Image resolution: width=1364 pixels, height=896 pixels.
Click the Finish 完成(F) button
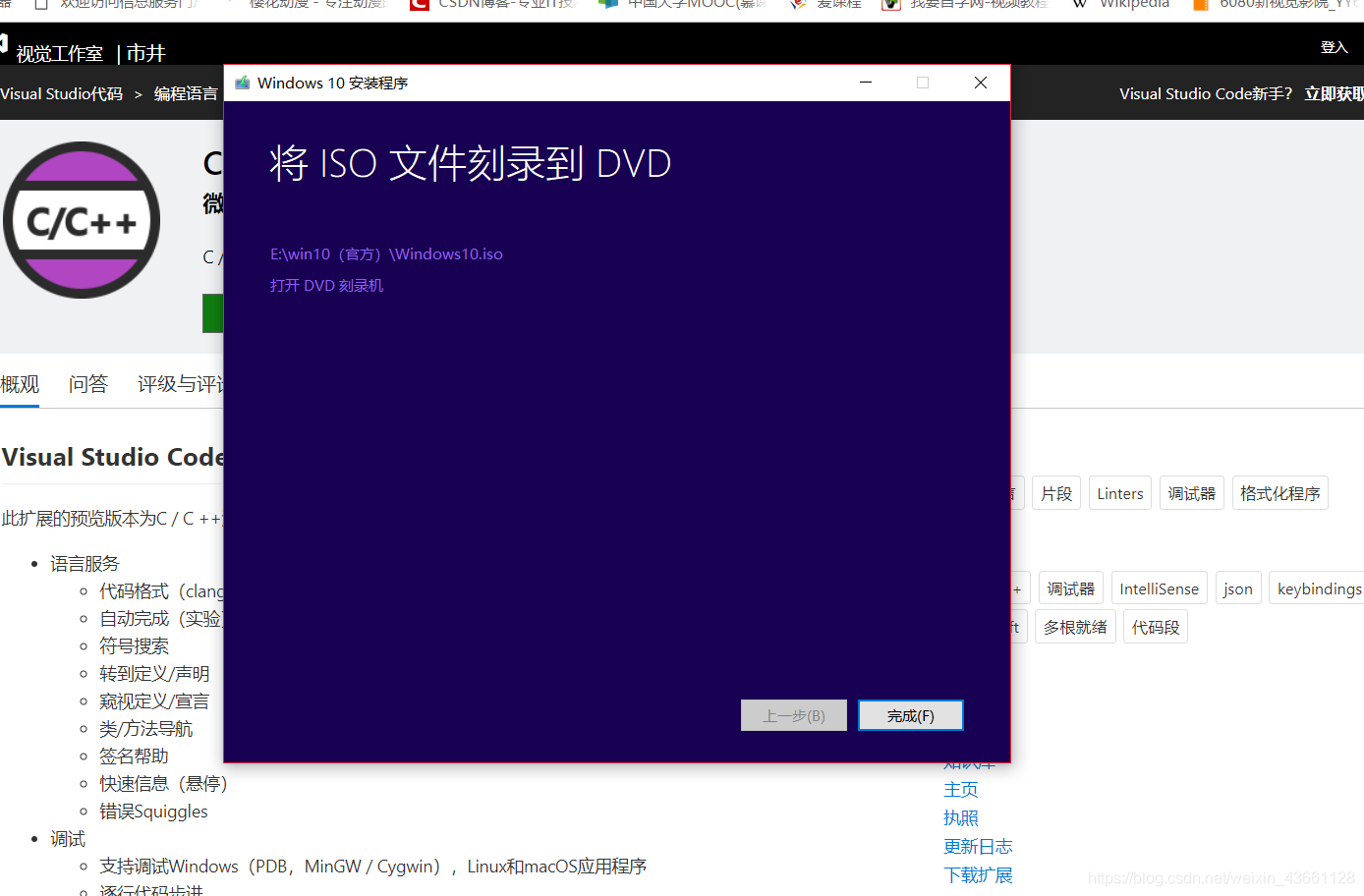[x=911, y=715]
